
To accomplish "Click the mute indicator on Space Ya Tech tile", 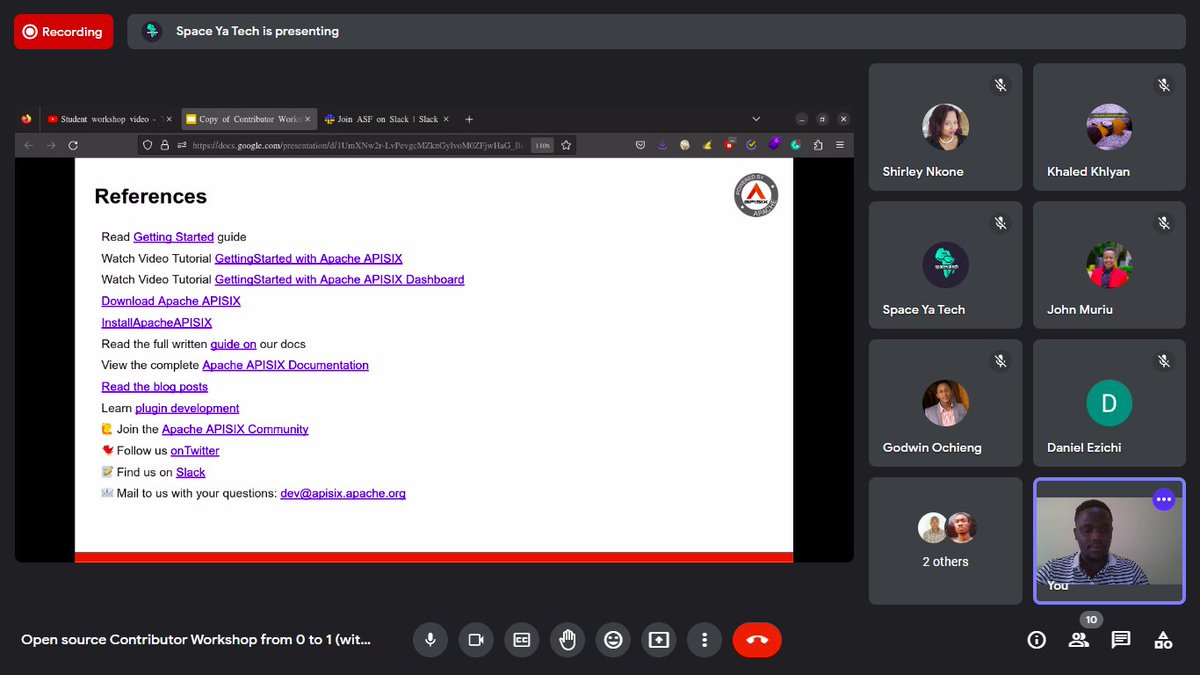I will pos(1000,223).
